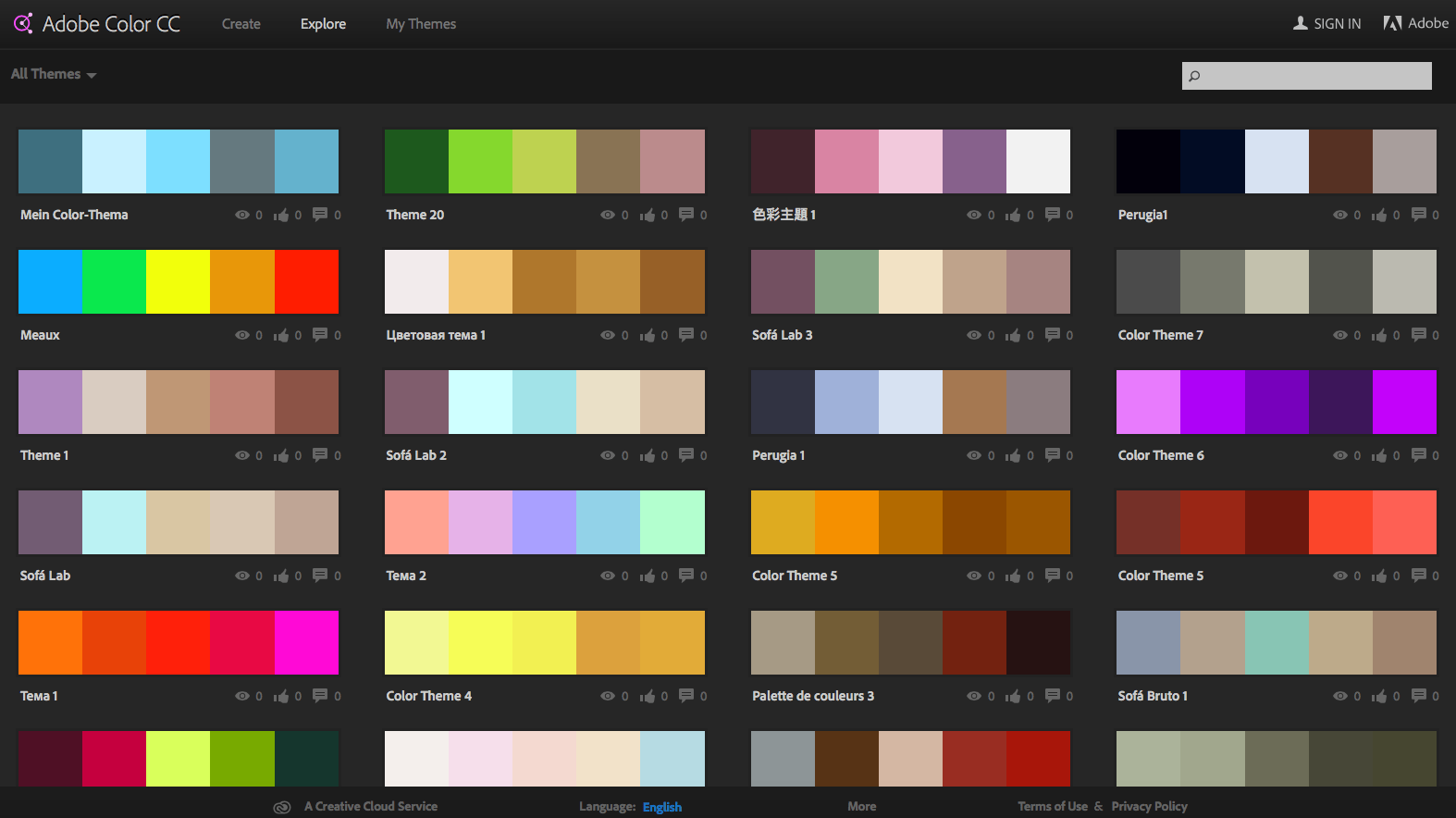This screenshot has width=1456, height=818.
Task: Open the Sofá Lab 2 title
Action: pos(416,455)
